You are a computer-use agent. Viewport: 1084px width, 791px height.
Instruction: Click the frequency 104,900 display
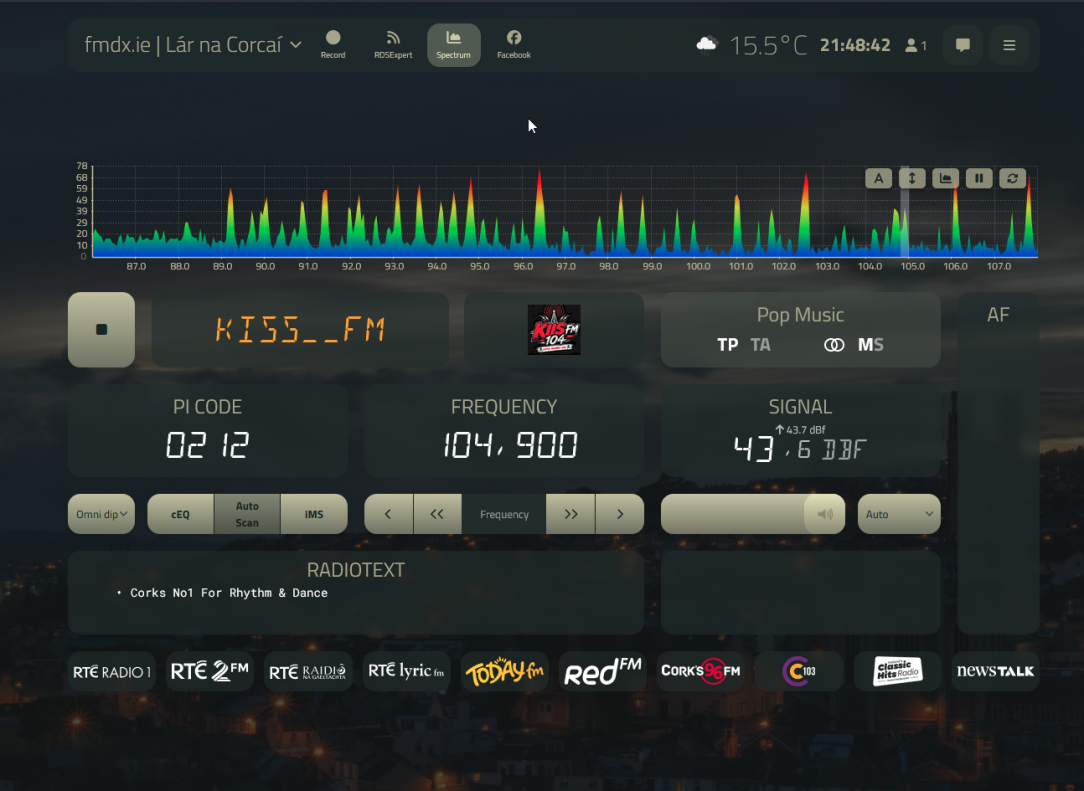(x=510, y=445)
